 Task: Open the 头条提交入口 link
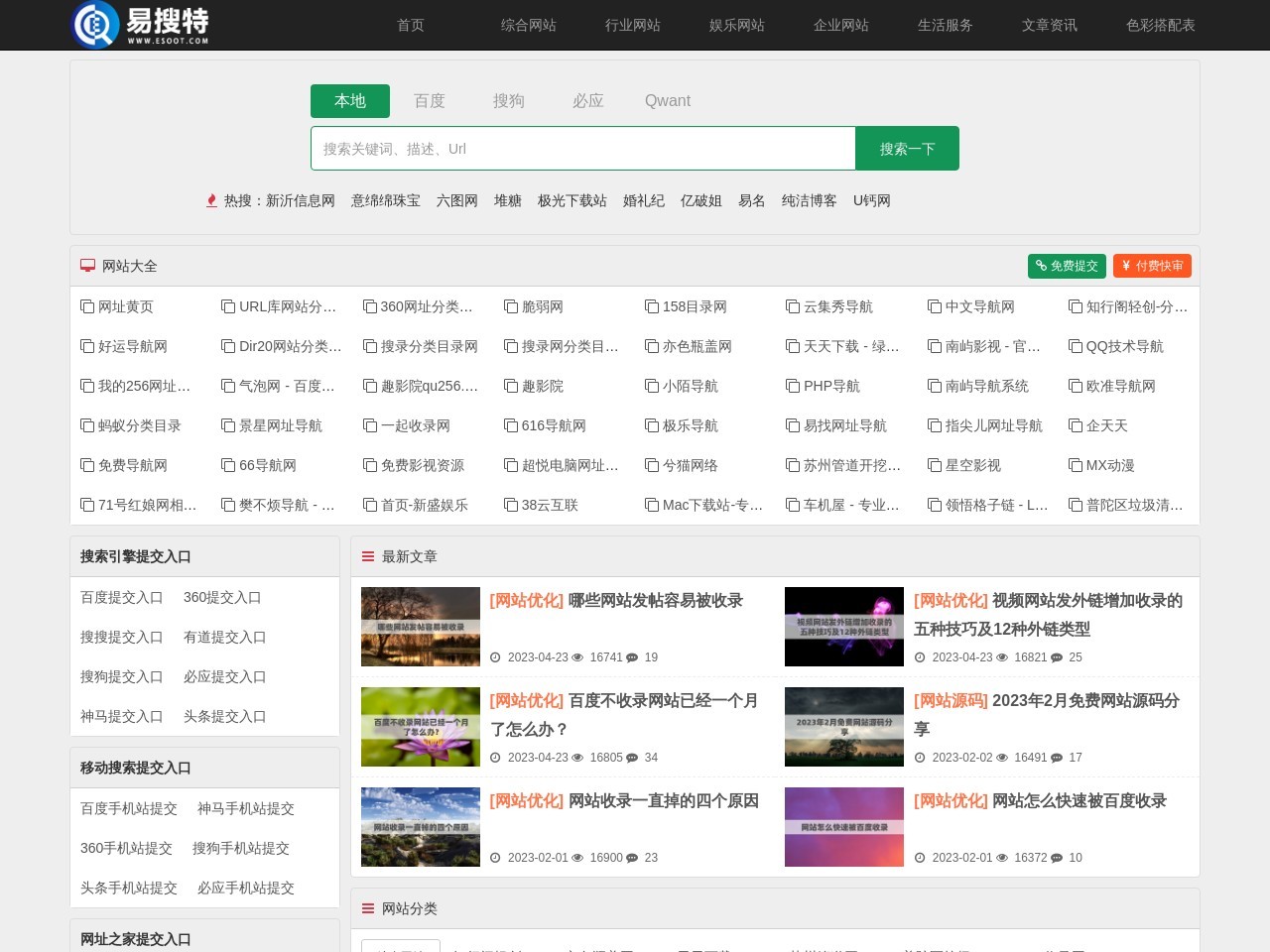[x=225, y=716]
